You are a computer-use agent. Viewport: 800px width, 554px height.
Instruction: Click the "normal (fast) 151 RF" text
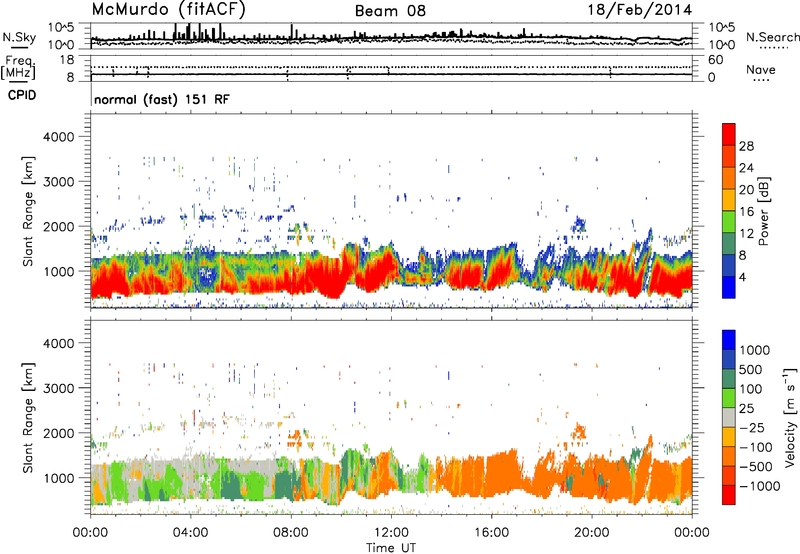tap(162, 99)
